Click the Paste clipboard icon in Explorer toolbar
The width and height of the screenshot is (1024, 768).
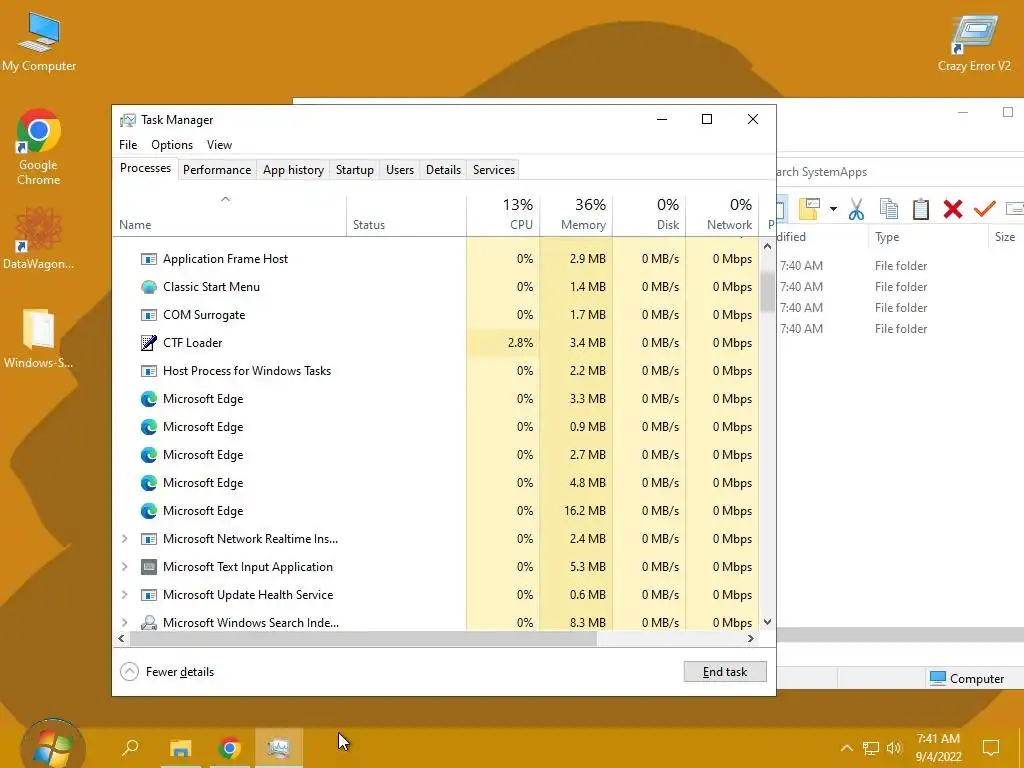click(921, 209)
